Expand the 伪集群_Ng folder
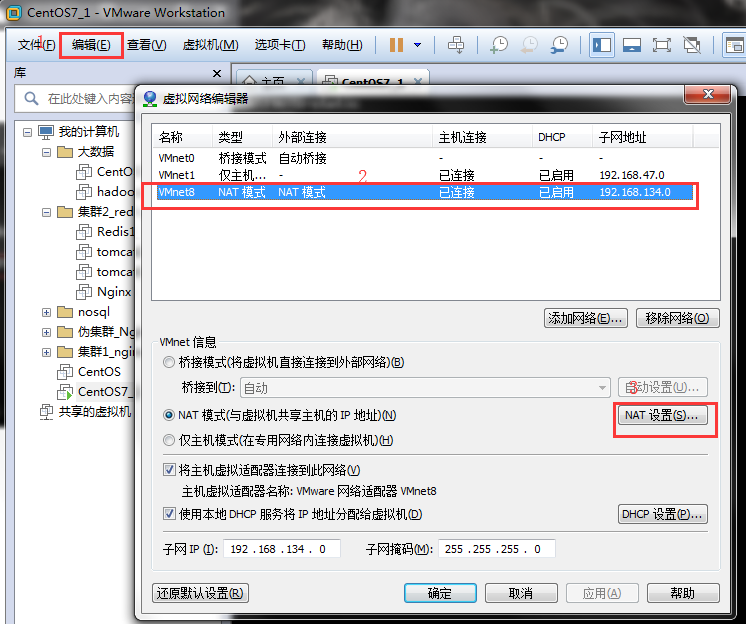This screenshot has height=624, width=746. point(46,332)
